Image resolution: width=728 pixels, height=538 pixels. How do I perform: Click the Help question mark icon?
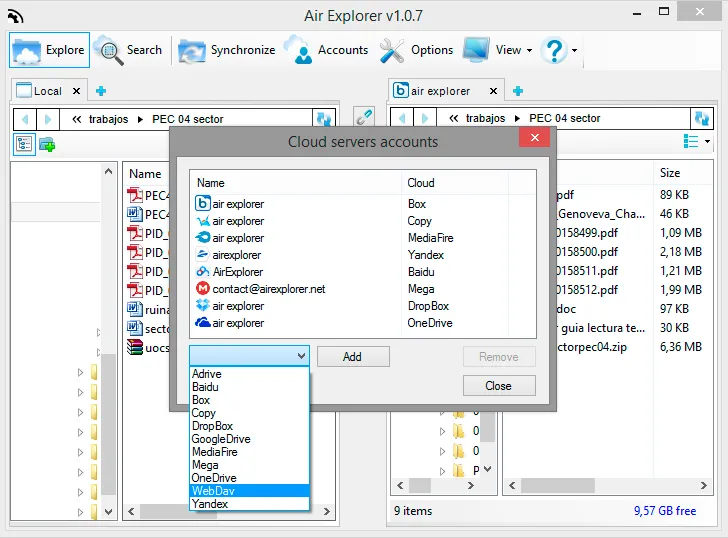pyautogui.click(x=554, y=50)
